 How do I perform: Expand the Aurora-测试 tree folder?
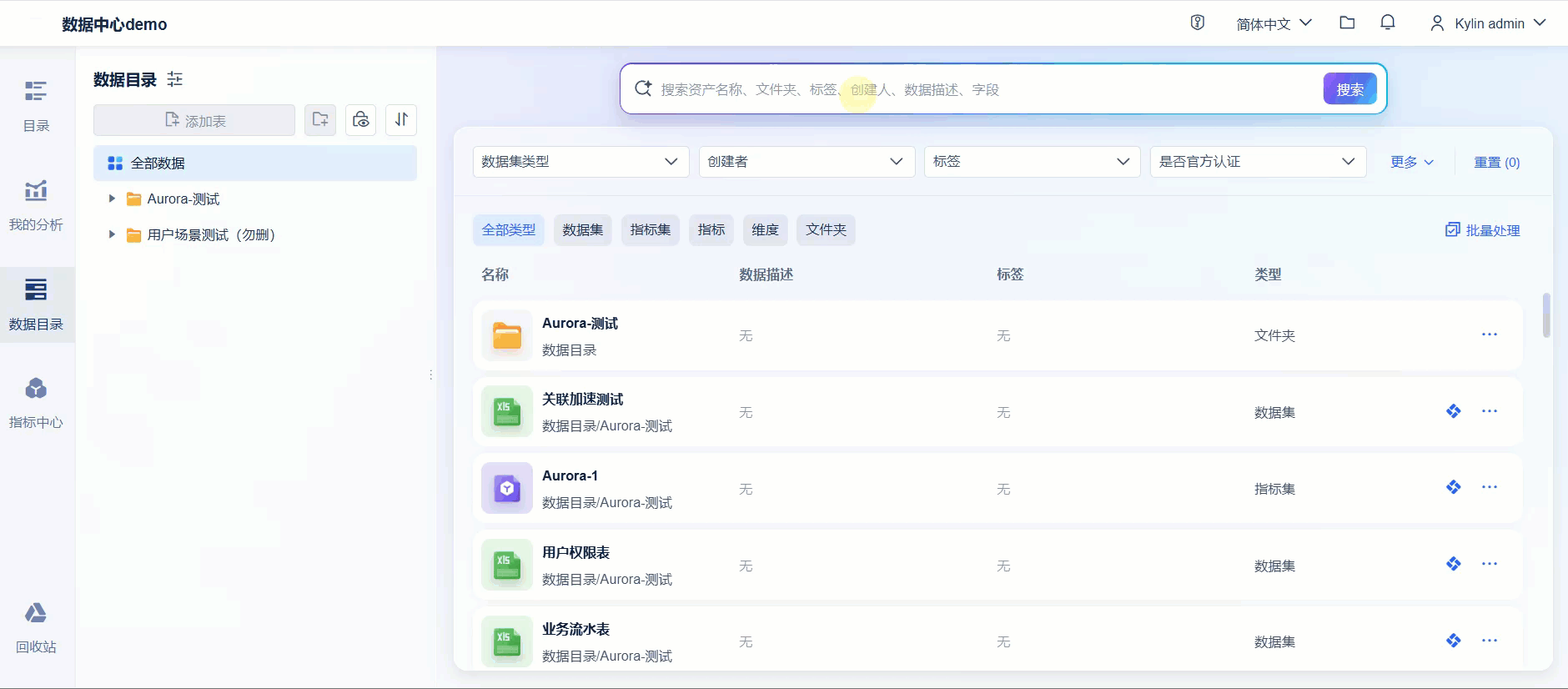tap(112, 199)
